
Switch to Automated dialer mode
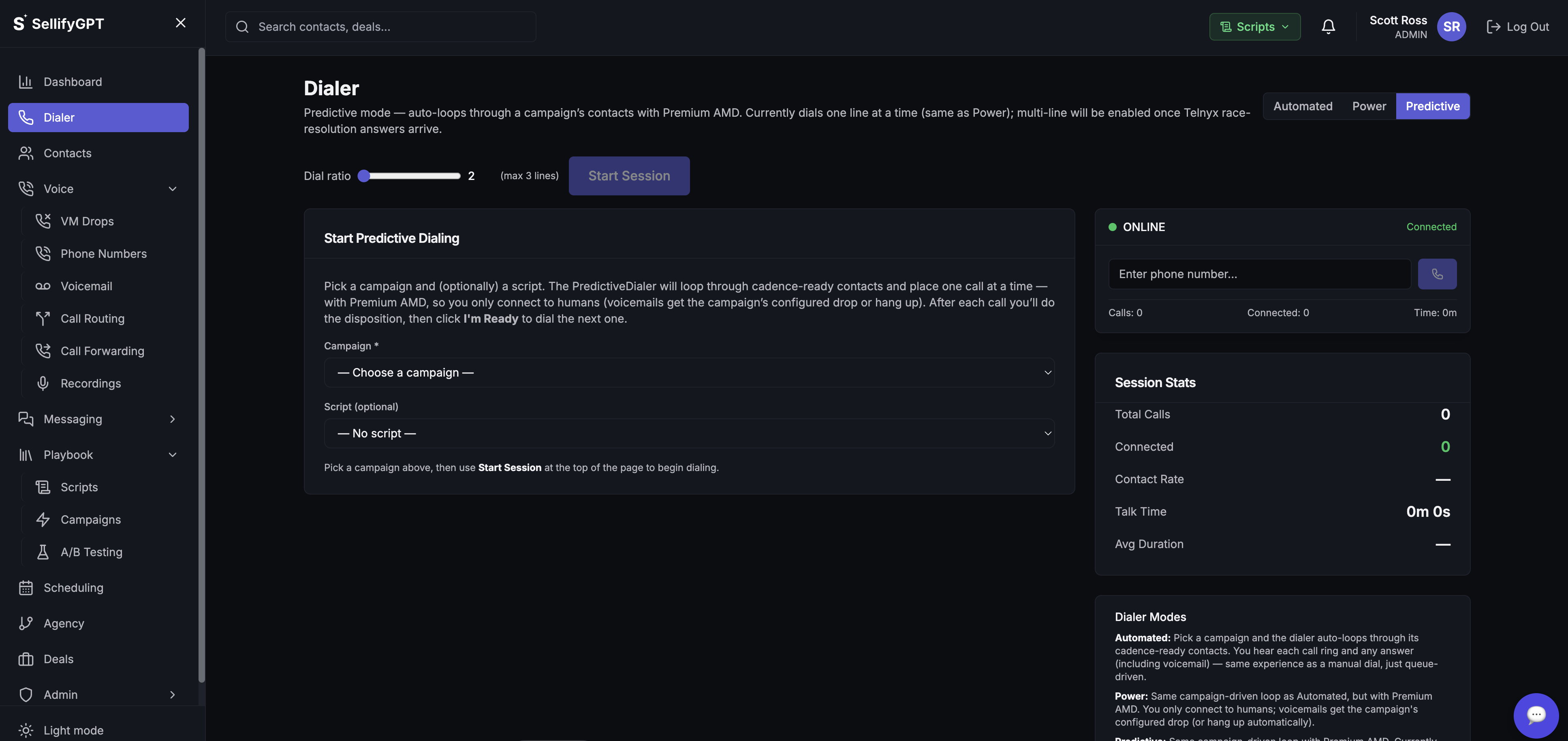point(1303,106)
